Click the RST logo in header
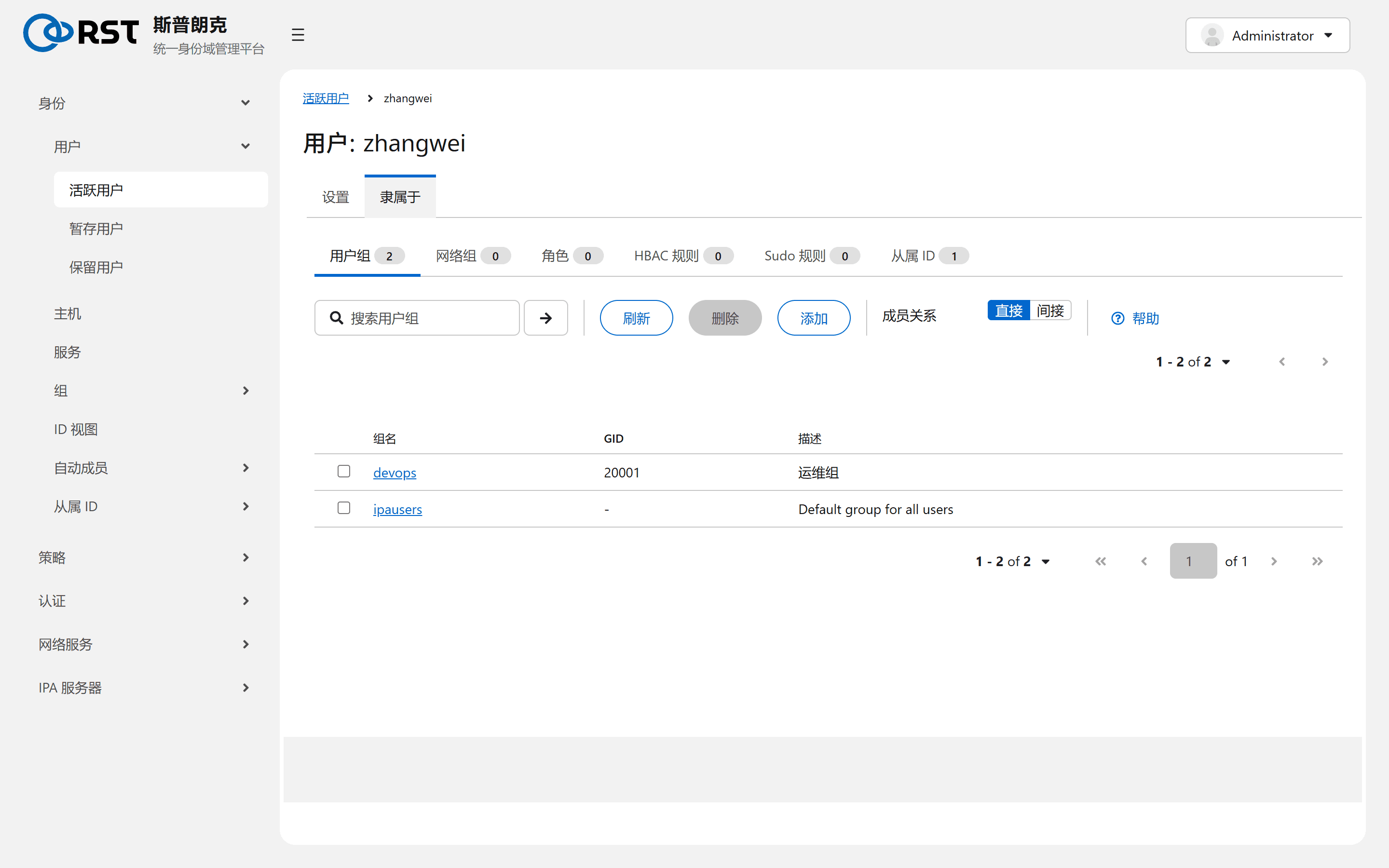The image size is (1389, 868). pos(81,33)
